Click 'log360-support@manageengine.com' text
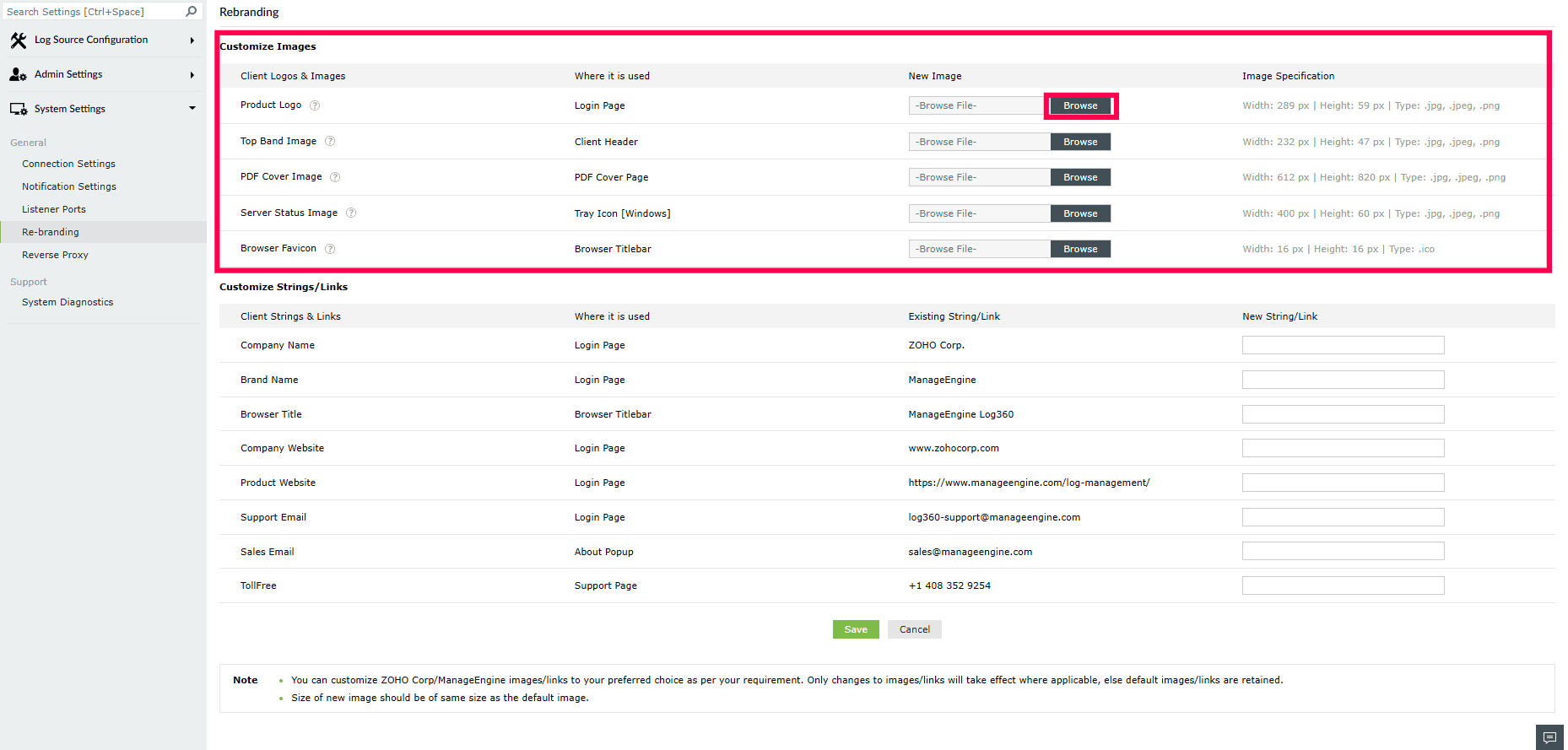Viewport: 1568px width, 750px height. point(994,517)
